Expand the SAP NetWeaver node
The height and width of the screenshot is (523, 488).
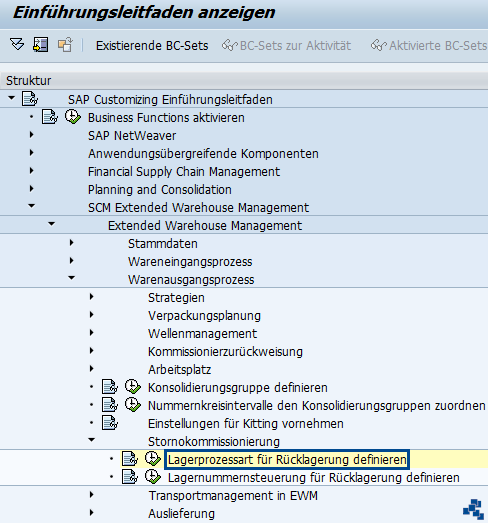31,135
